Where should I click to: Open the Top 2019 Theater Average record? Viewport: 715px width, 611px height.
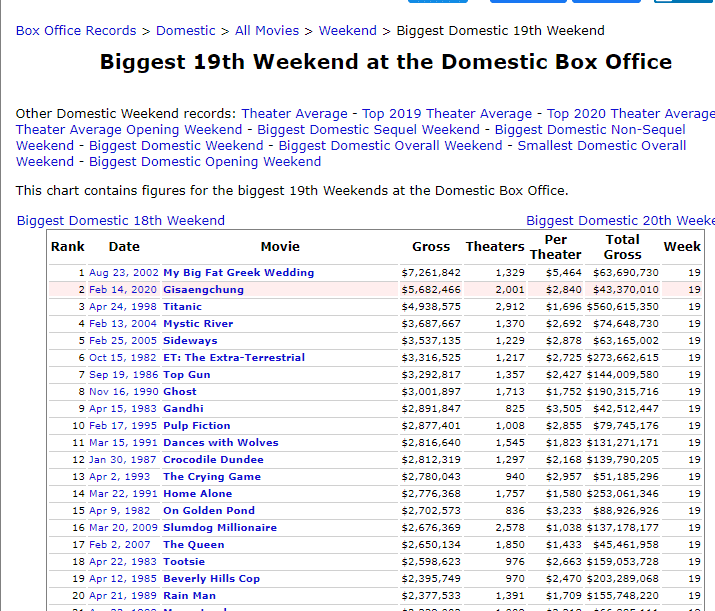447,114
